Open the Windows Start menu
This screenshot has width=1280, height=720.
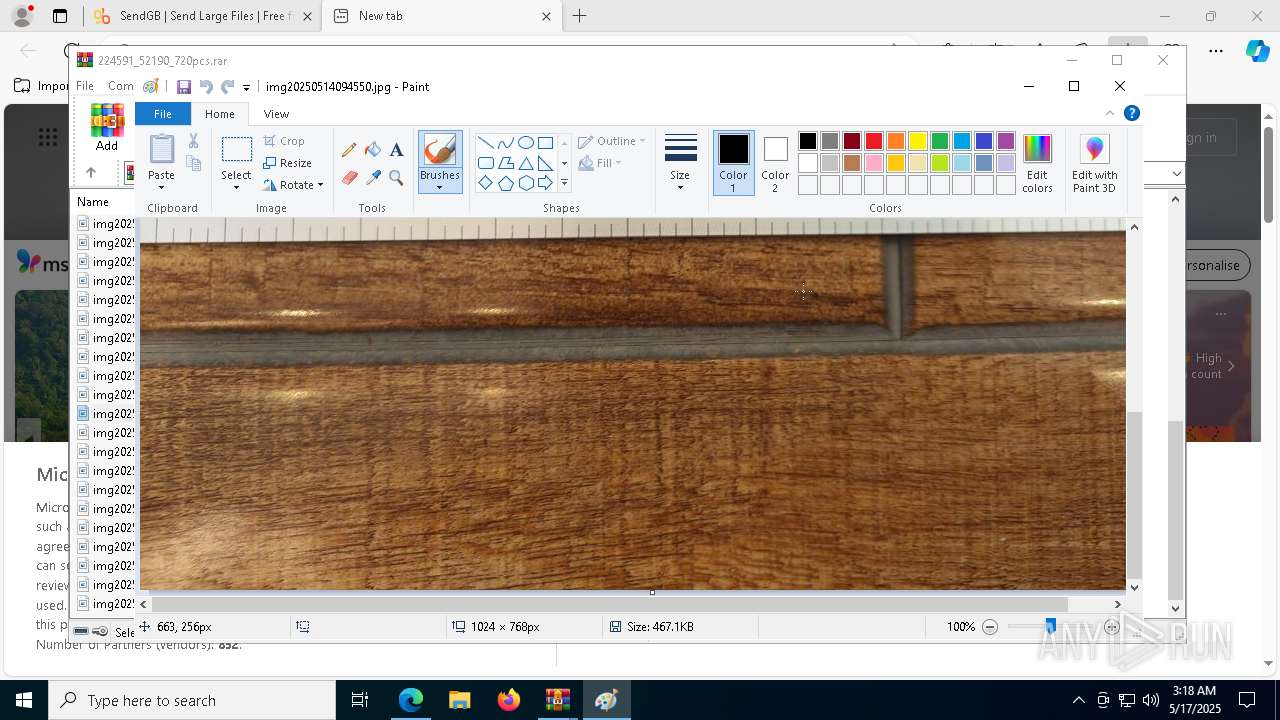pyautogui.click(x=24, y=700)
